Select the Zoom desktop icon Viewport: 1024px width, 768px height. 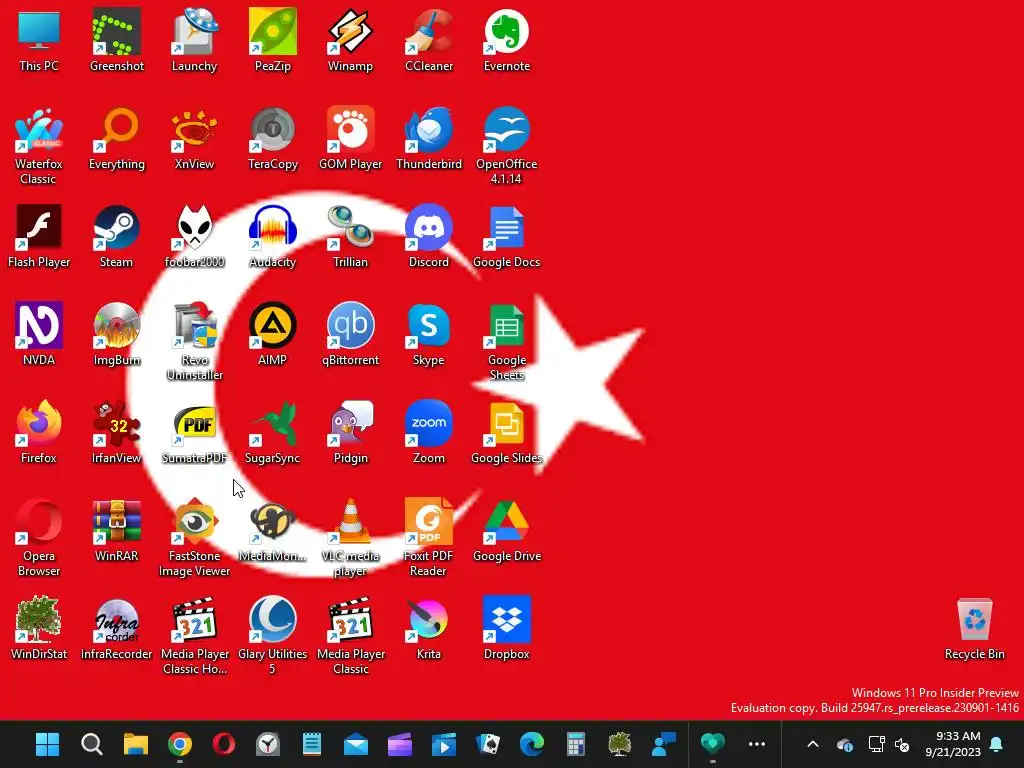pos(429,432)
